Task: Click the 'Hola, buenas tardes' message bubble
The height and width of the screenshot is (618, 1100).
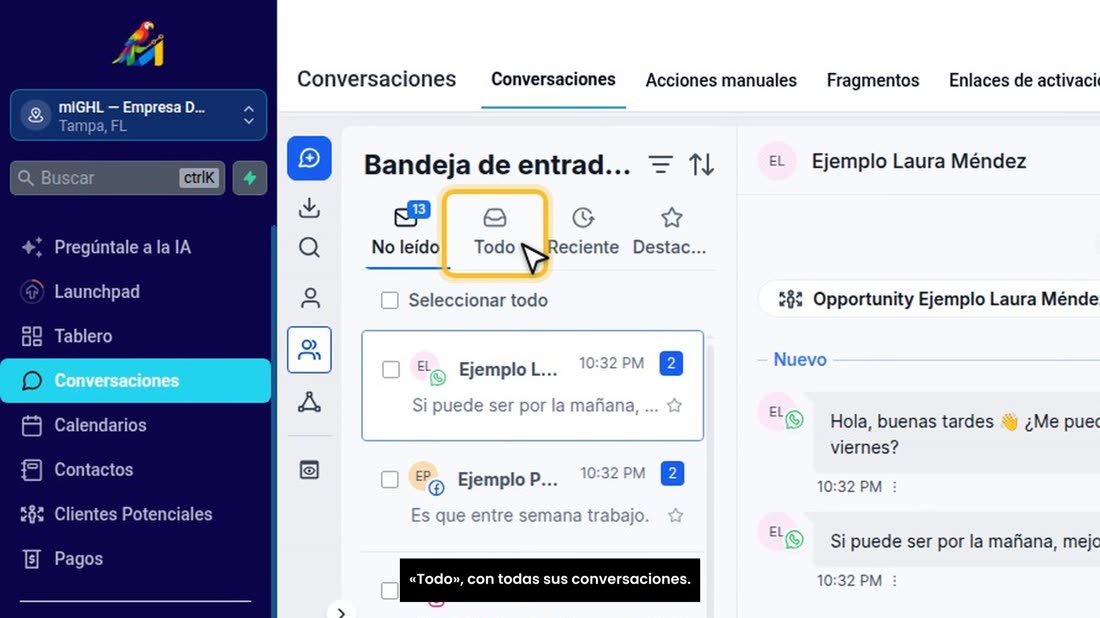Action: tap(957, 434)
